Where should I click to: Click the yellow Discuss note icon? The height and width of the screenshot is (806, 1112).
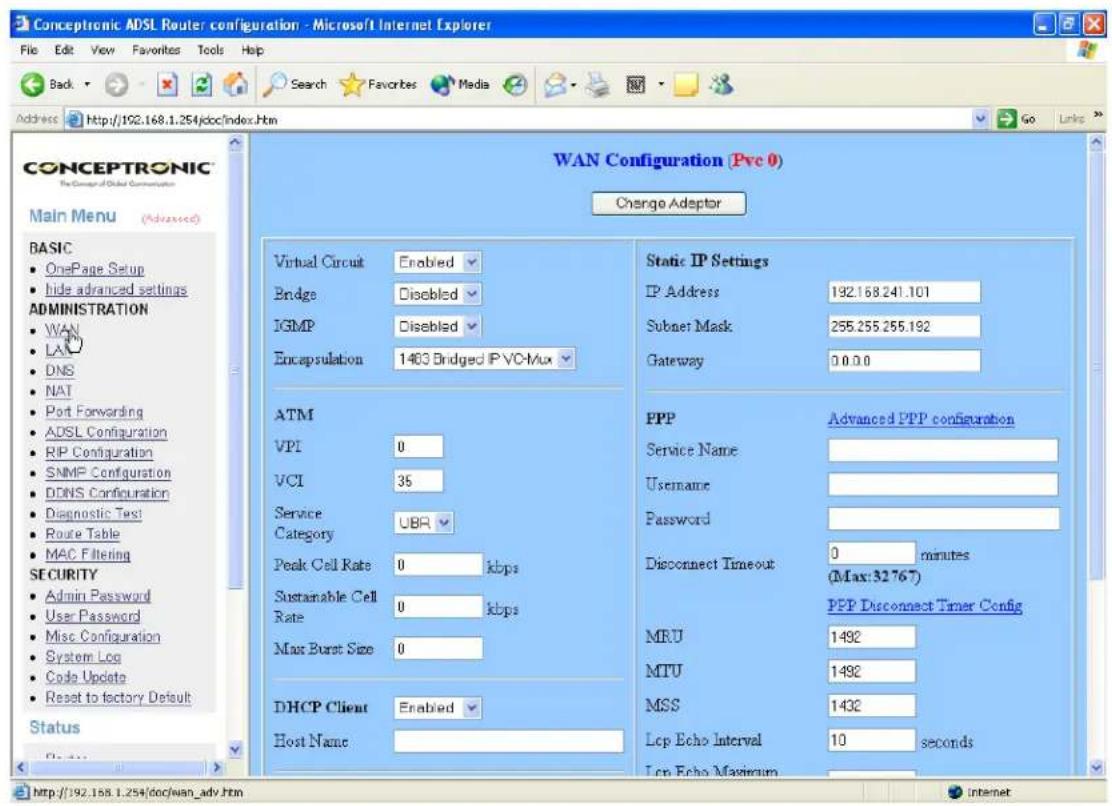(x=685, y=85)
